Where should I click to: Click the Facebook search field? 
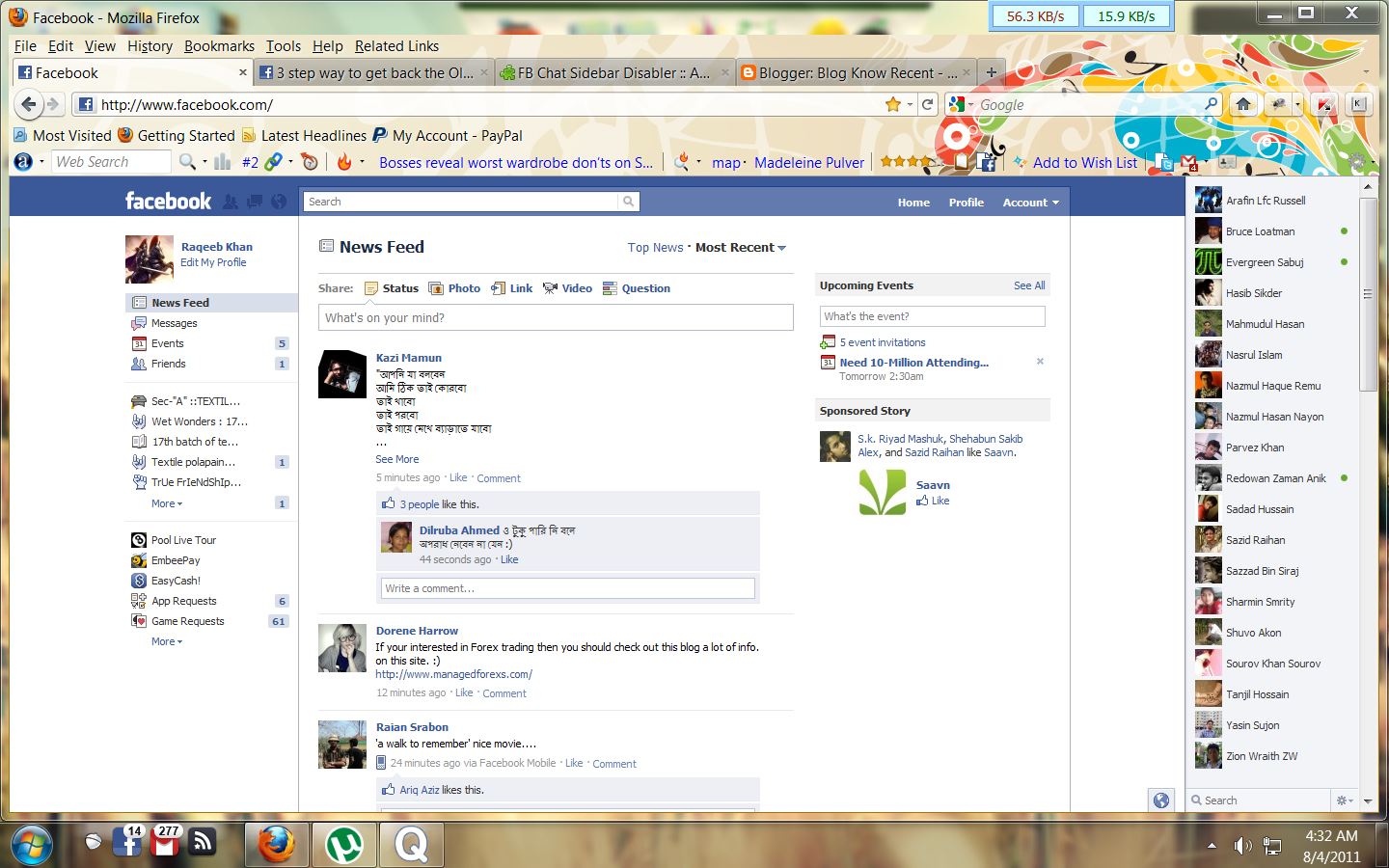(463, 202)
